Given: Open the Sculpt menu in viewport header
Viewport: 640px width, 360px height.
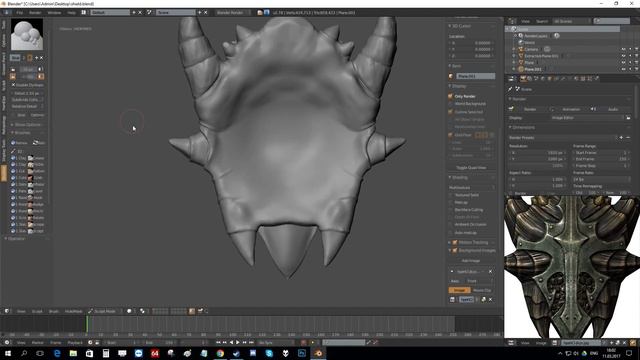Looking at the screenshot, I should point(37,311).
